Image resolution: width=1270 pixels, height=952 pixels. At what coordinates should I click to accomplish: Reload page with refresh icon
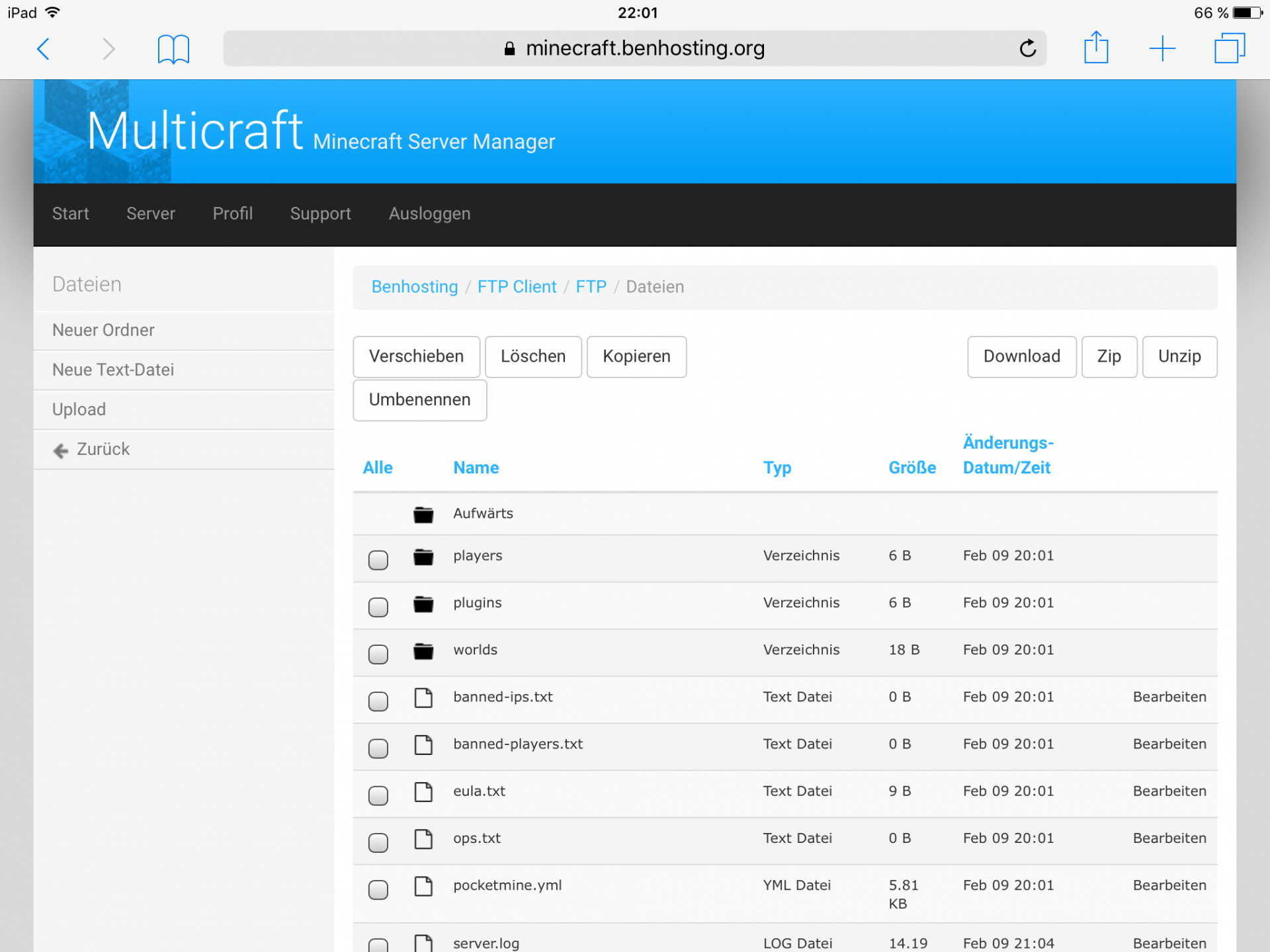pyautogui.click(x=1027, y=48)
